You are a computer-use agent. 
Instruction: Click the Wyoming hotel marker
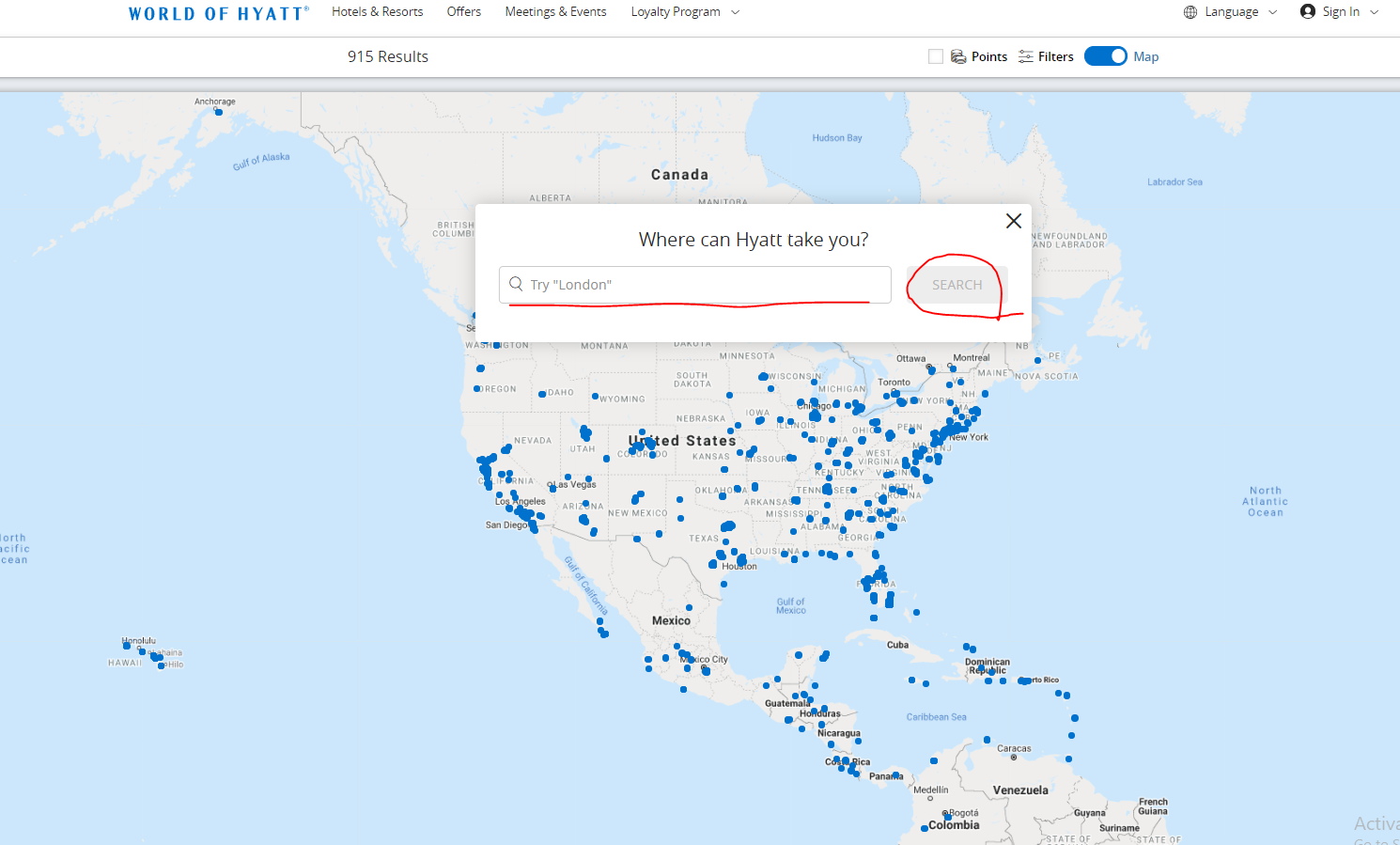(596, 397)
